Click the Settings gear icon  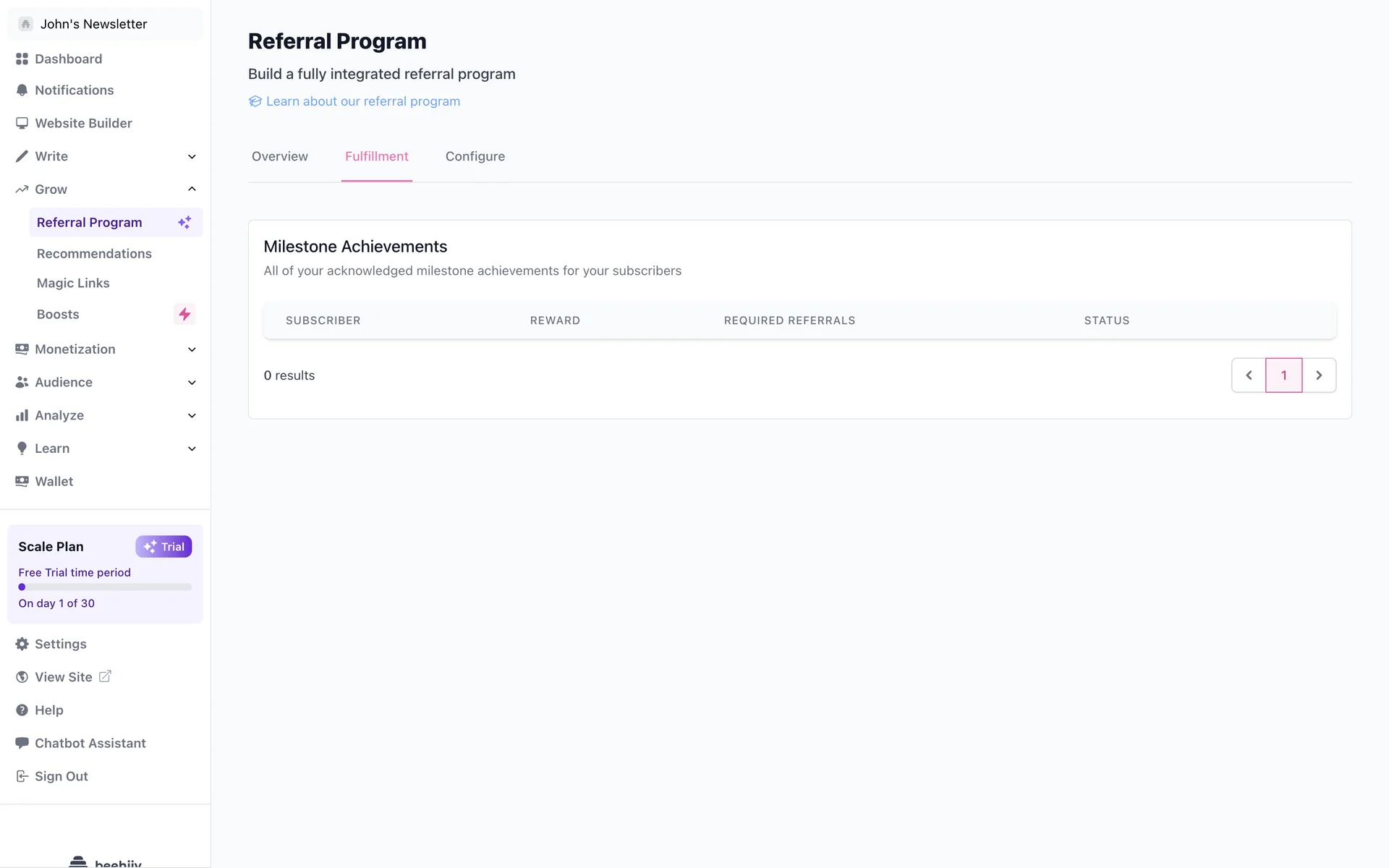(22, 644)
